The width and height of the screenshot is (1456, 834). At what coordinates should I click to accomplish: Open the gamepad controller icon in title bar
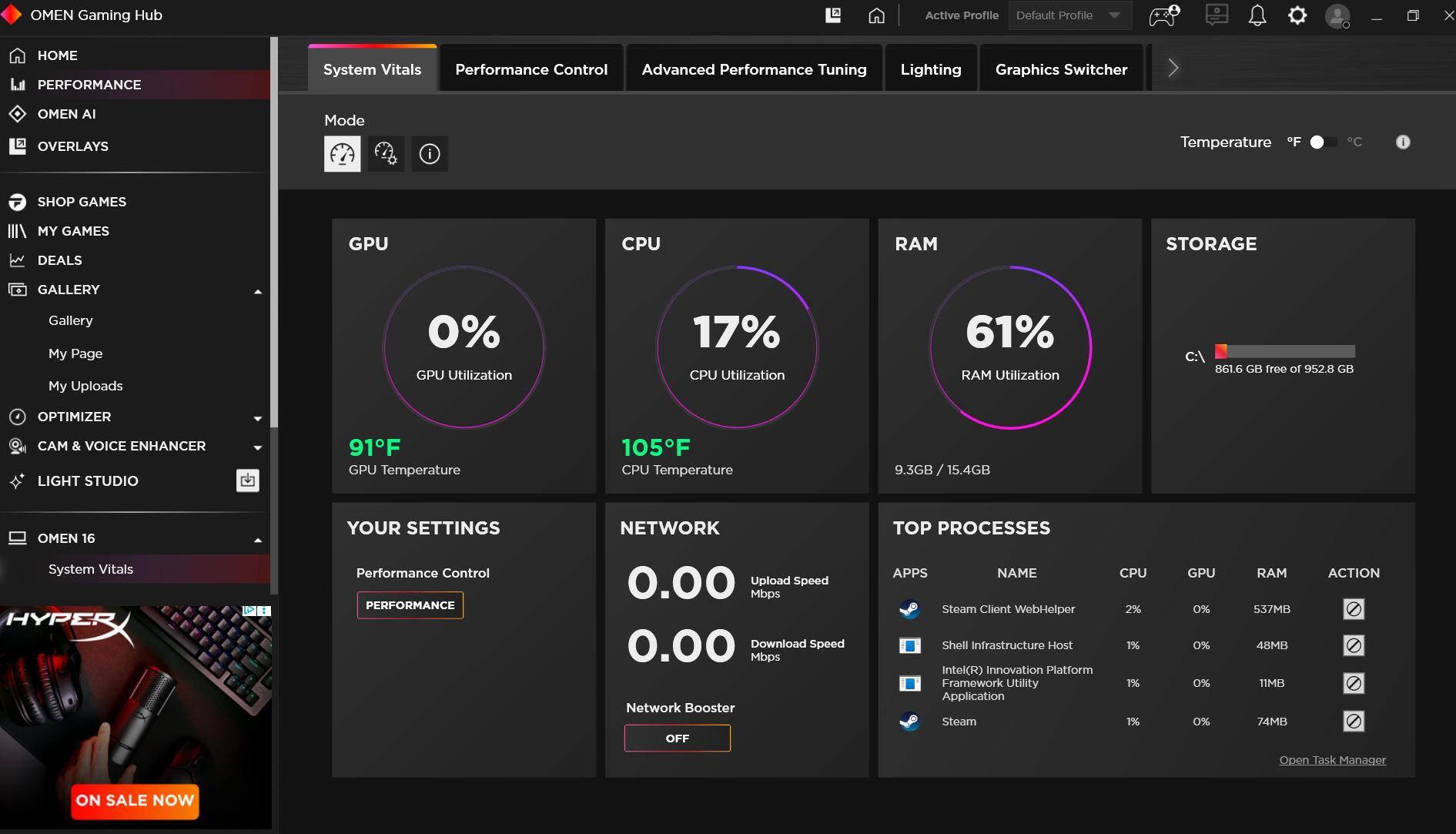tap(1163, 15)
